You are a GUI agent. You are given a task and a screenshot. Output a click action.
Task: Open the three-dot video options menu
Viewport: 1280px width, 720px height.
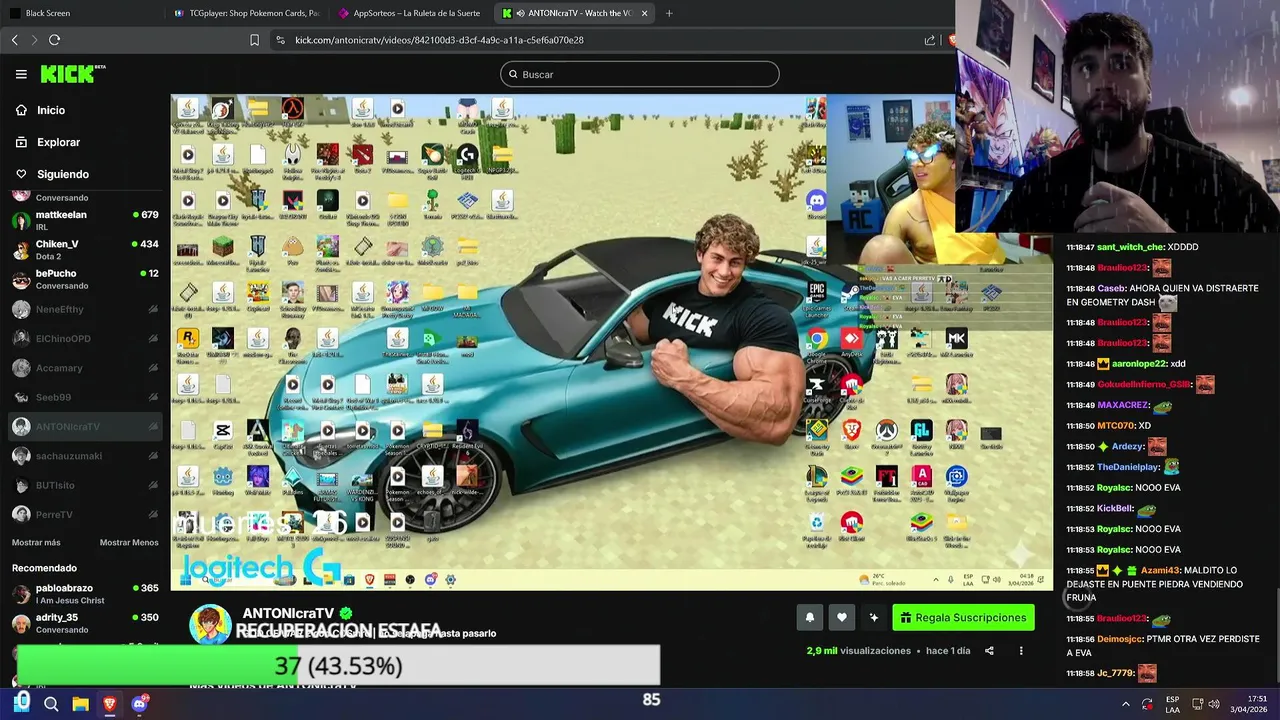click(1021, 651)
